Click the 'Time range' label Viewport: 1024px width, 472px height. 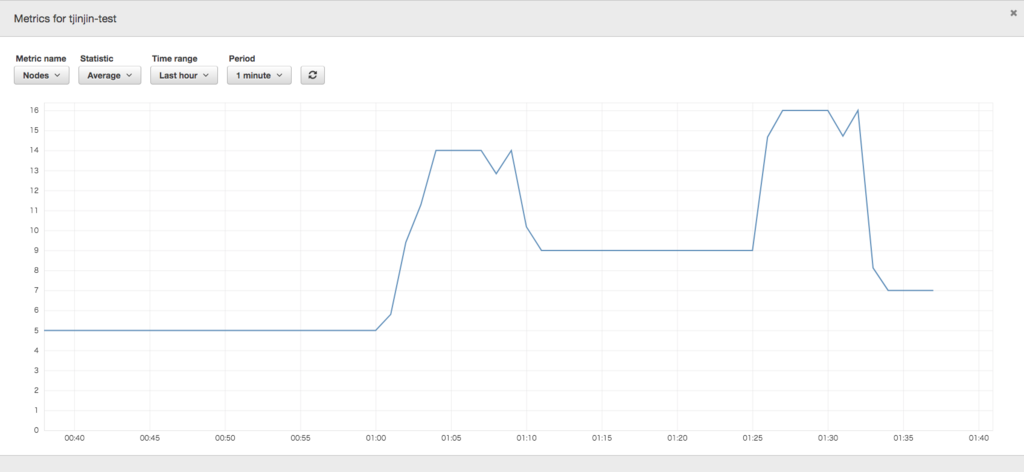point(174,59)
